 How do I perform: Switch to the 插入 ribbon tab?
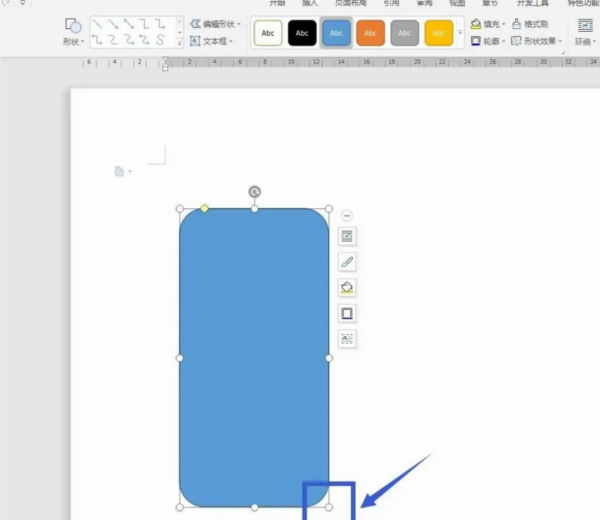click(310, 3)
